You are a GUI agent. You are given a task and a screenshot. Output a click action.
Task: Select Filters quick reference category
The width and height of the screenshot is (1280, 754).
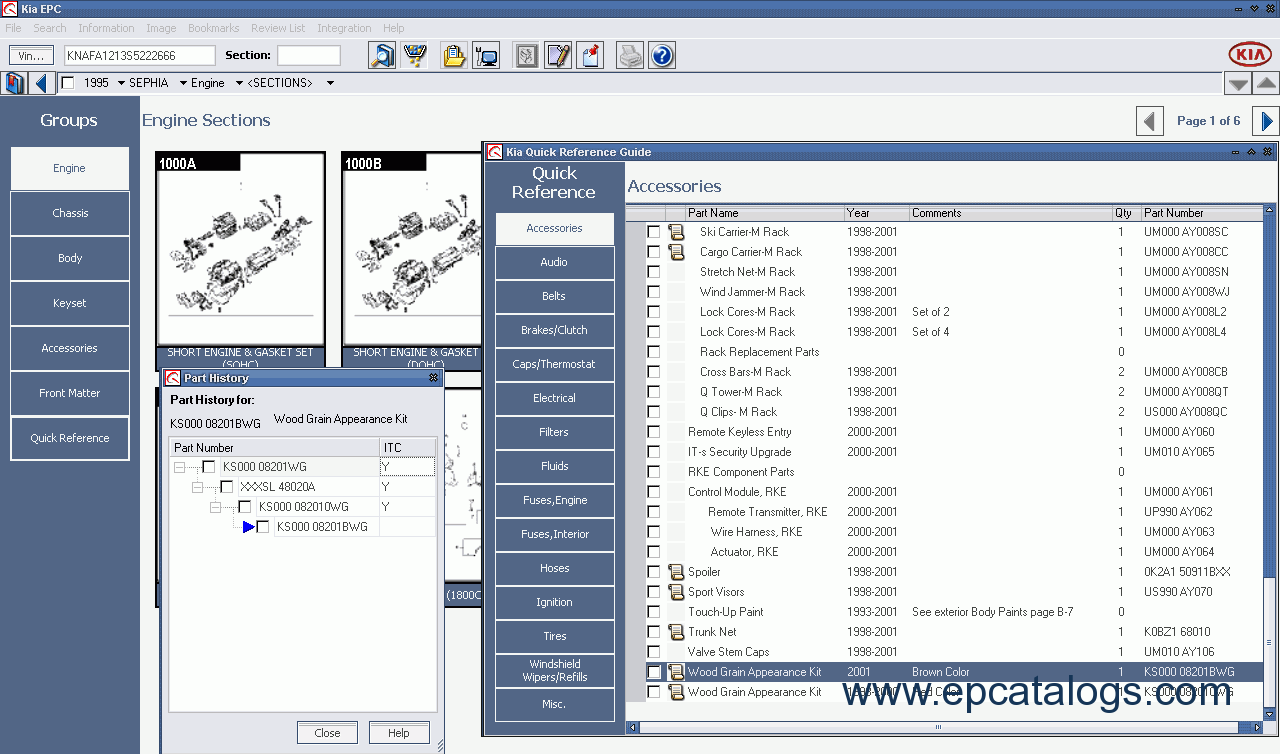(x=554, y=432)
